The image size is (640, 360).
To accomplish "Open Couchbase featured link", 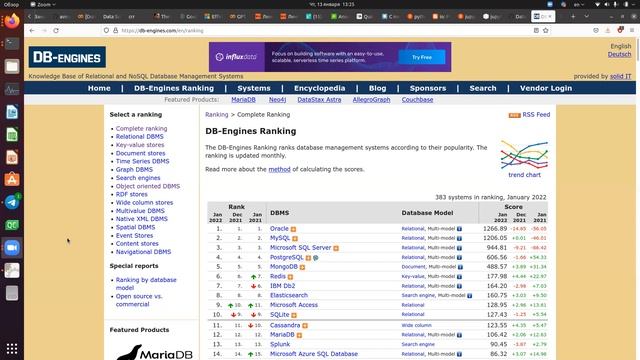I will pyautogui.click(x=417, y=100).
